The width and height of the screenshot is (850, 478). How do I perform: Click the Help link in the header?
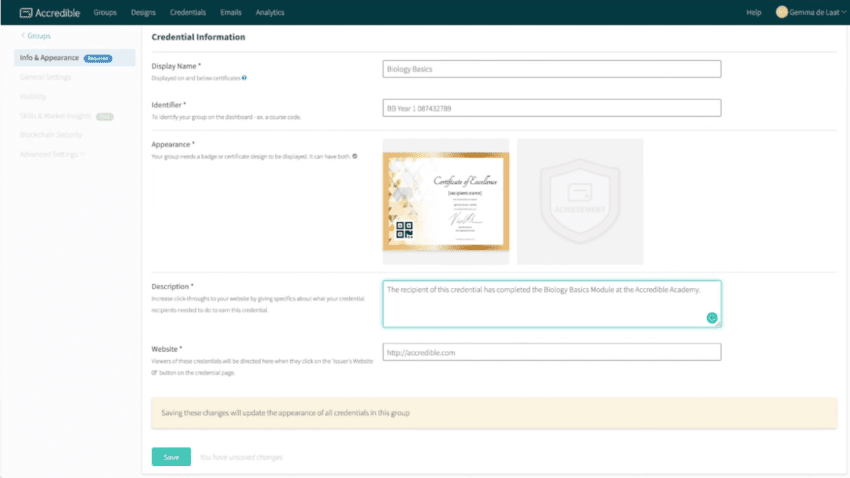(754, 12)
